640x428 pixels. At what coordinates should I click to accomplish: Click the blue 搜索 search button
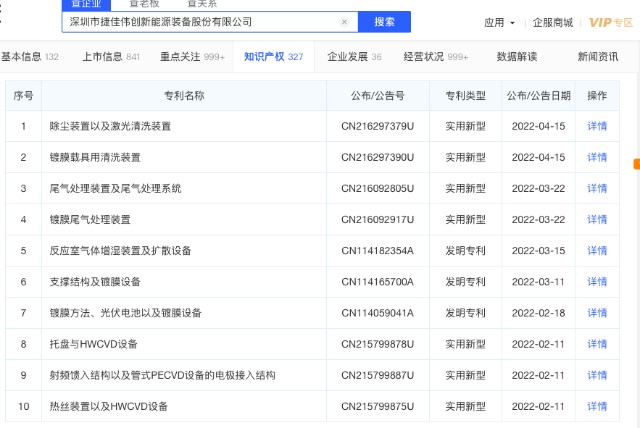384,21
